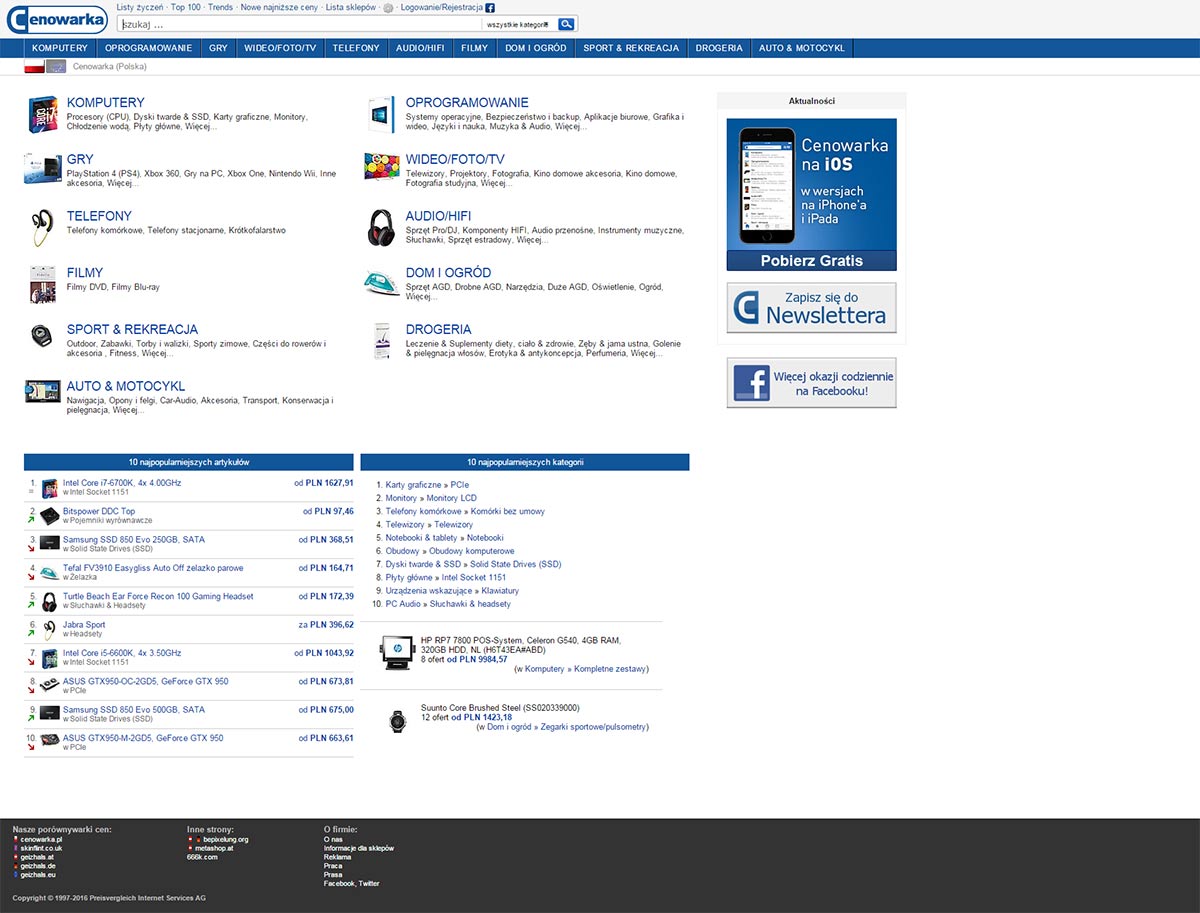Click the Windows box icon beside OPROGRAMOWANIE

pyautogui.click(x=380, y=114)
